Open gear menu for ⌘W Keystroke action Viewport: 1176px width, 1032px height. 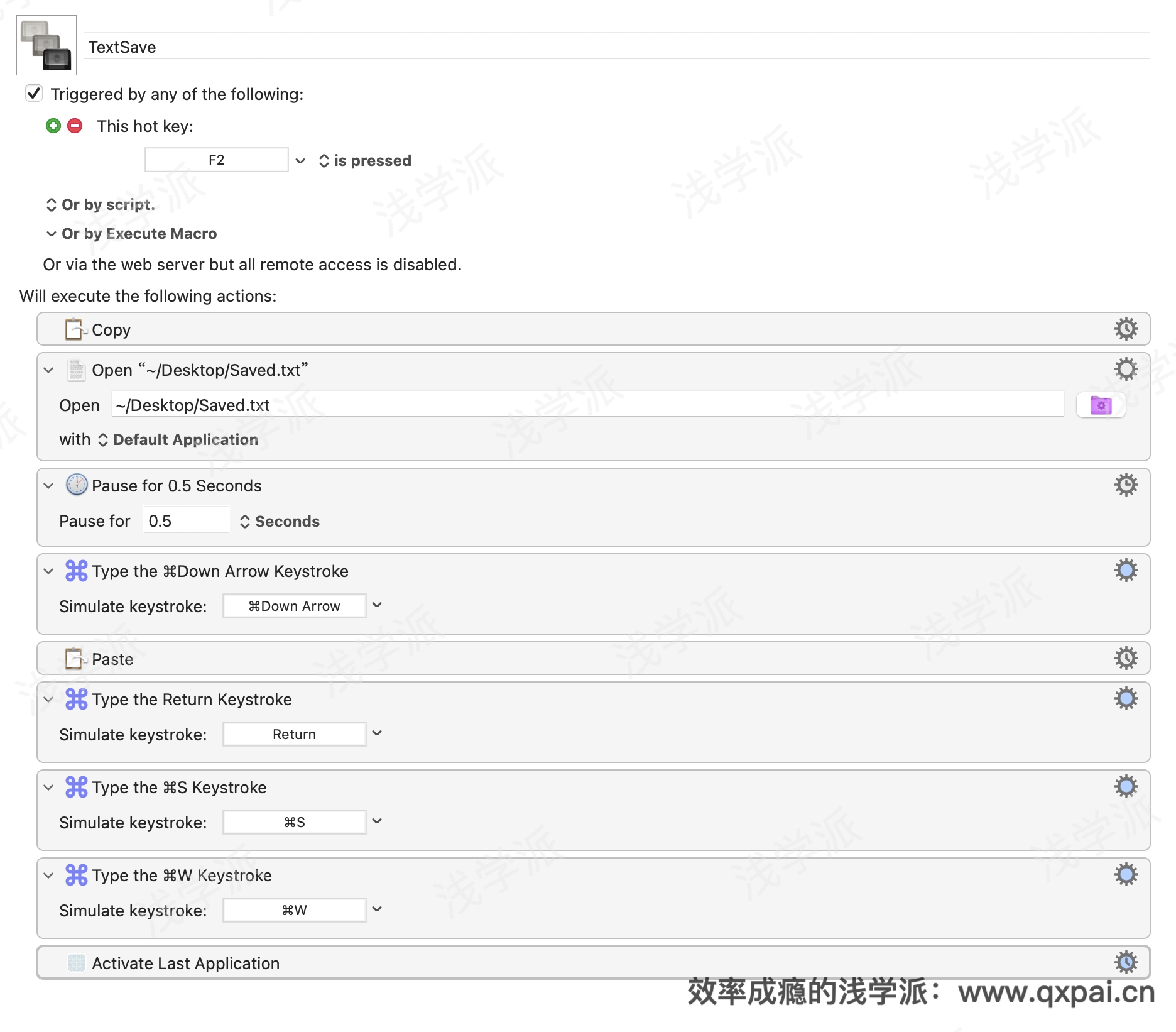(1126, 874)
